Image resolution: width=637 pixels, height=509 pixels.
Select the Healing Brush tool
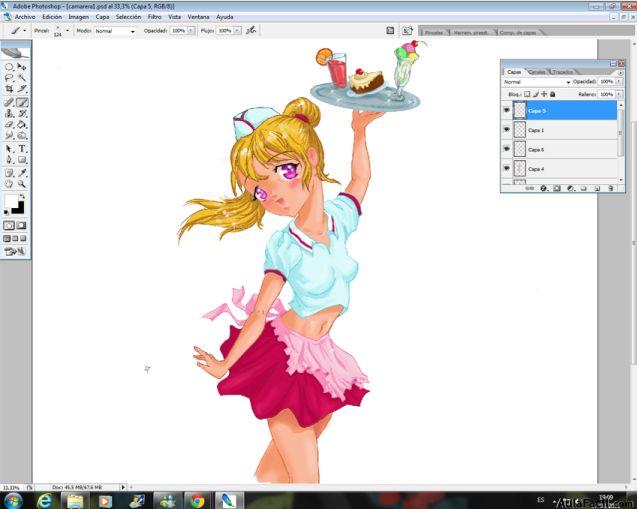point(9,102)
